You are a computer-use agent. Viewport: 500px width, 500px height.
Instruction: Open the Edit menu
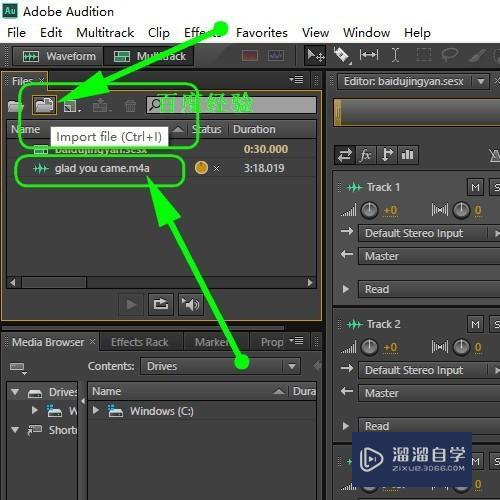[x=51, y=33]
